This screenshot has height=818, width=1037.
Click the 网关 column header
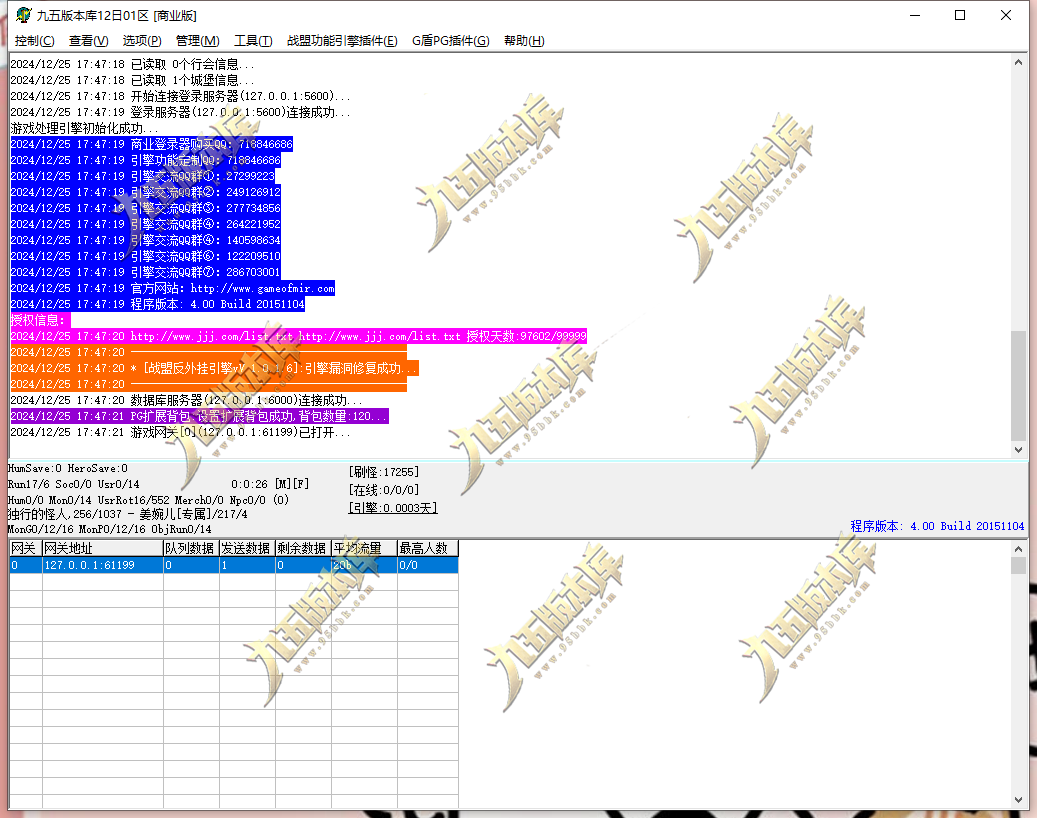[x=26, y=548]
